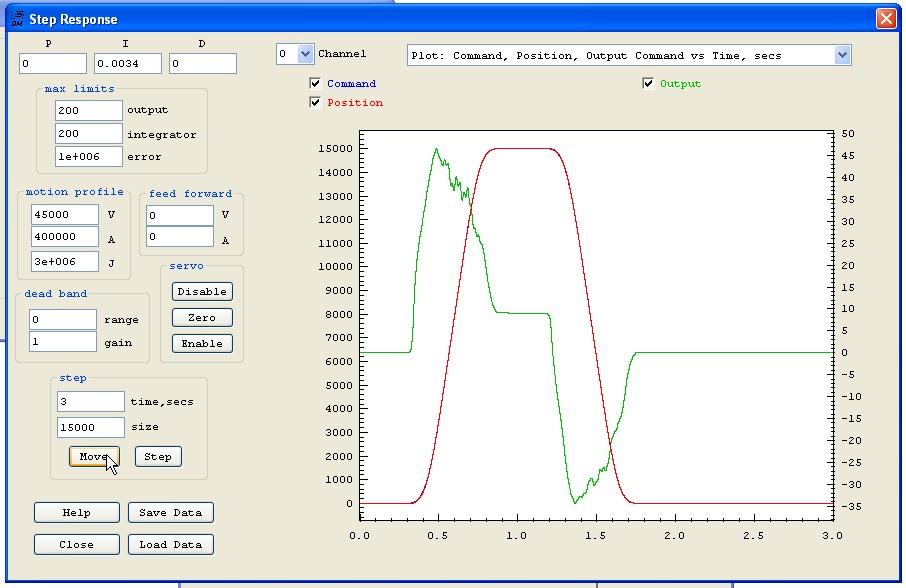Toggle the Position plot checkbox
This screenshot has width=906, height=588.
(316, 103)
